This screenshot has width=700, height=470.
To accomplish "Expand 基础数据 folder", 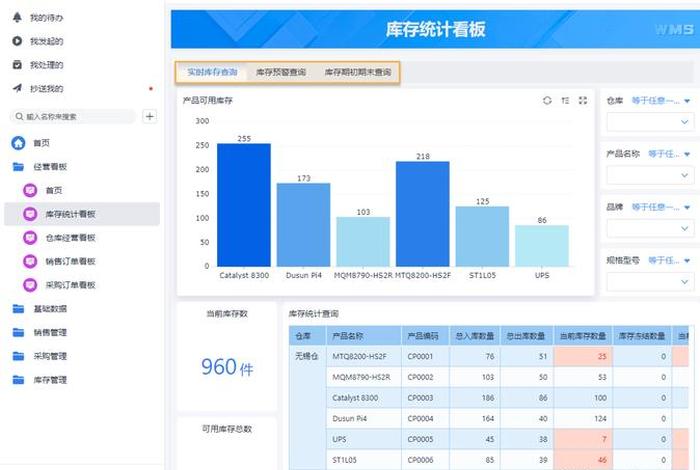I will pyautogui.click(x=82, y=308).
